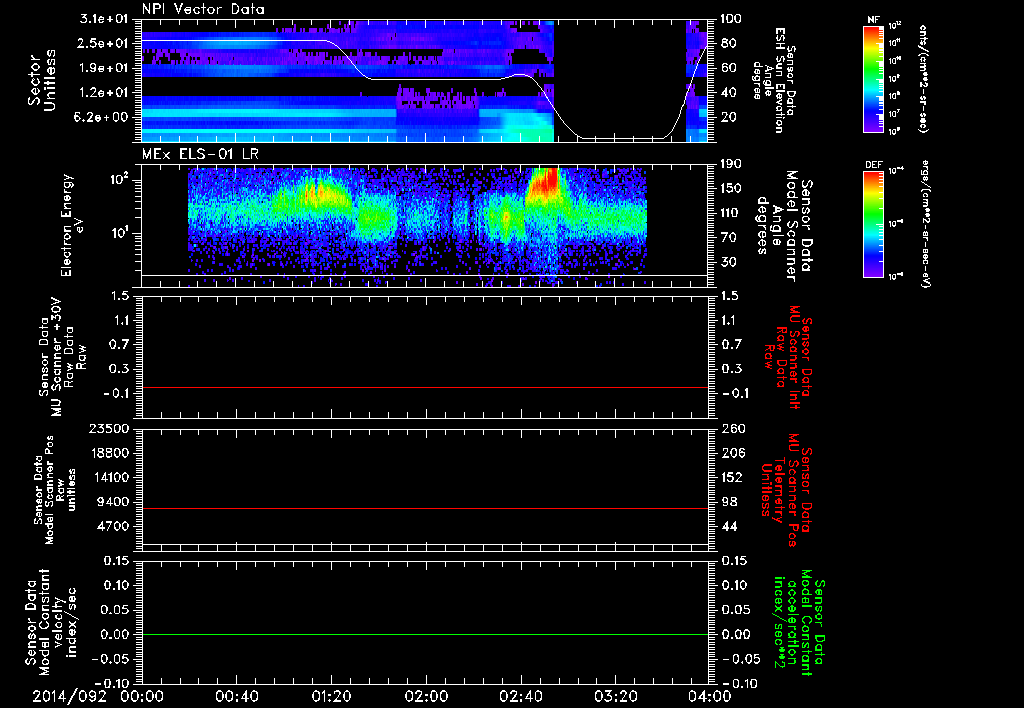Click the '18800' scanner position tick label

(x=110, y=453)
